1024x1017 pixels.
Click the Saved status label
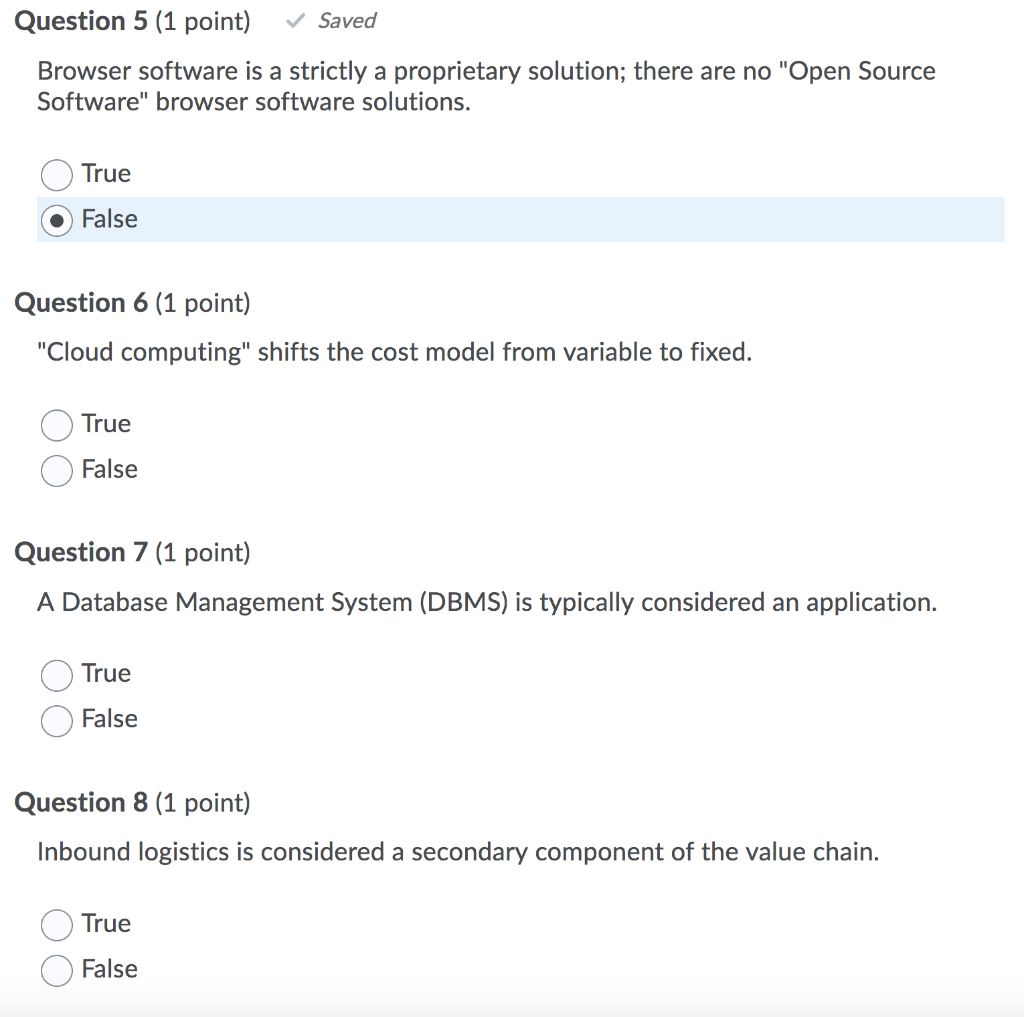coord(345,20)
